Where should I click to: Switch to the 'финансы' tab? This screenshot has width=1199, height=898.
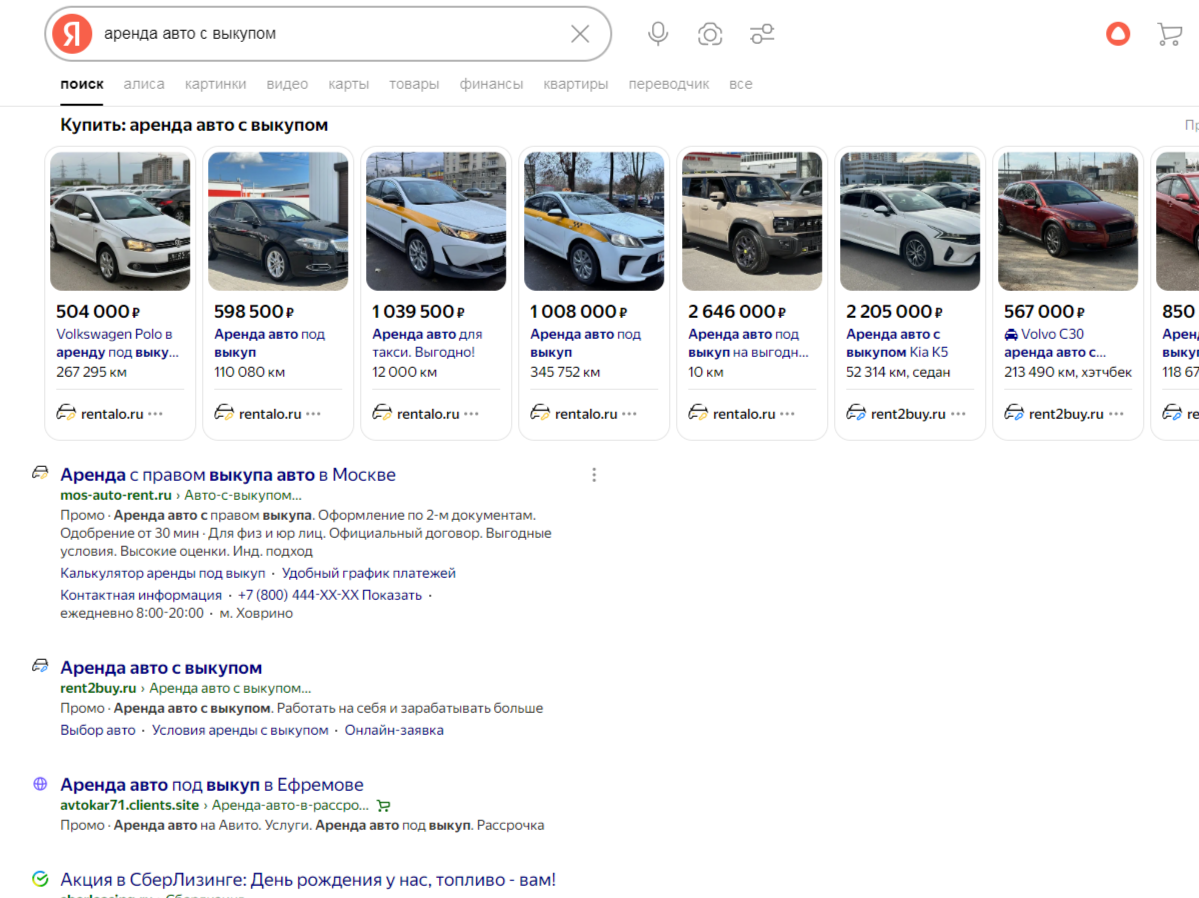click(x=491, y=84)
